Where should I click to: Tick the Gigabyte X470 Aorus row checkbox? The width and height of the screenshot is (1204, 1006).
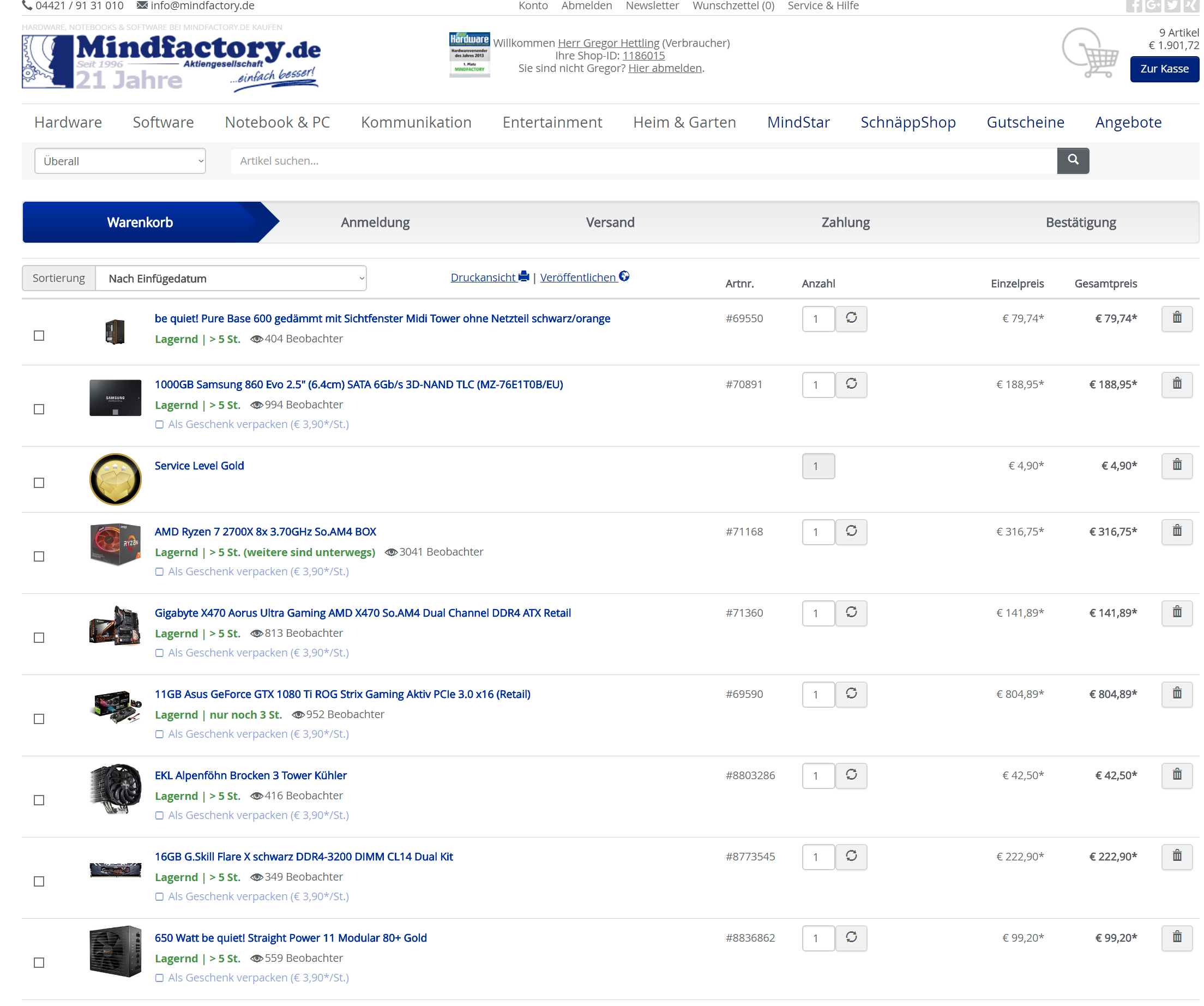pos(39,637)
